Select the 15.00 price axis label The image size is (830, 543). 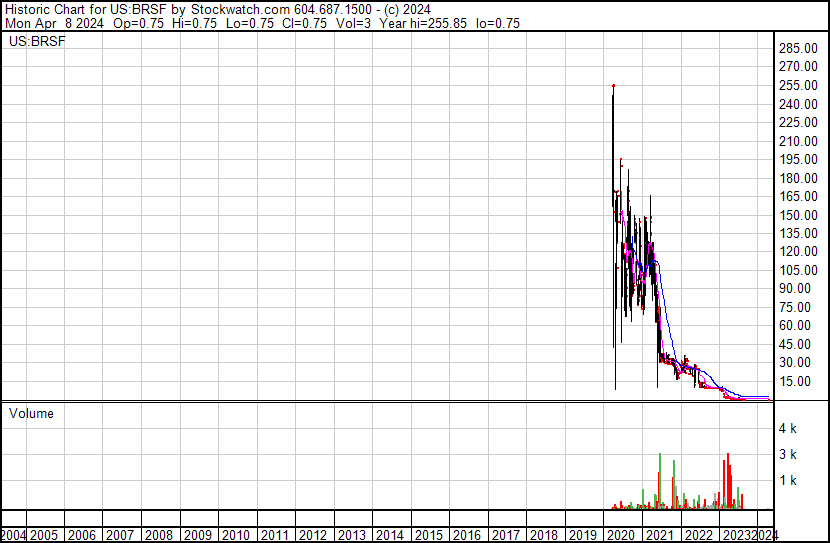click(795, 381)
